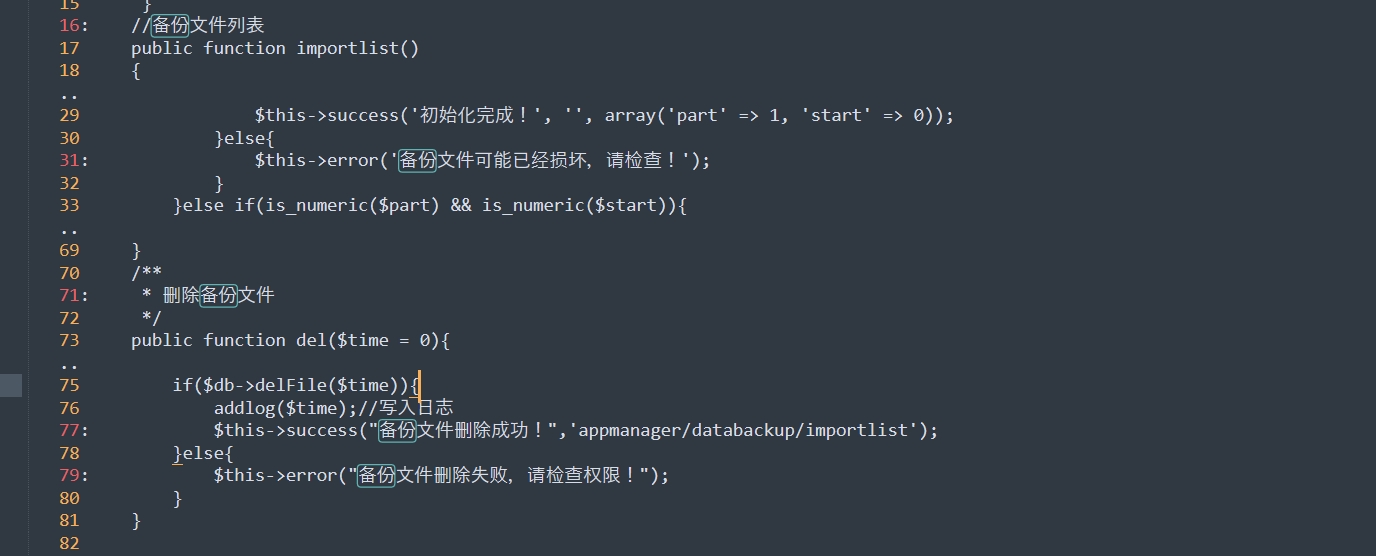Click the '..' skipped-lines marker below line 33
The height and width of the screenshot is (556, 1376).
[x=69, y=231]
